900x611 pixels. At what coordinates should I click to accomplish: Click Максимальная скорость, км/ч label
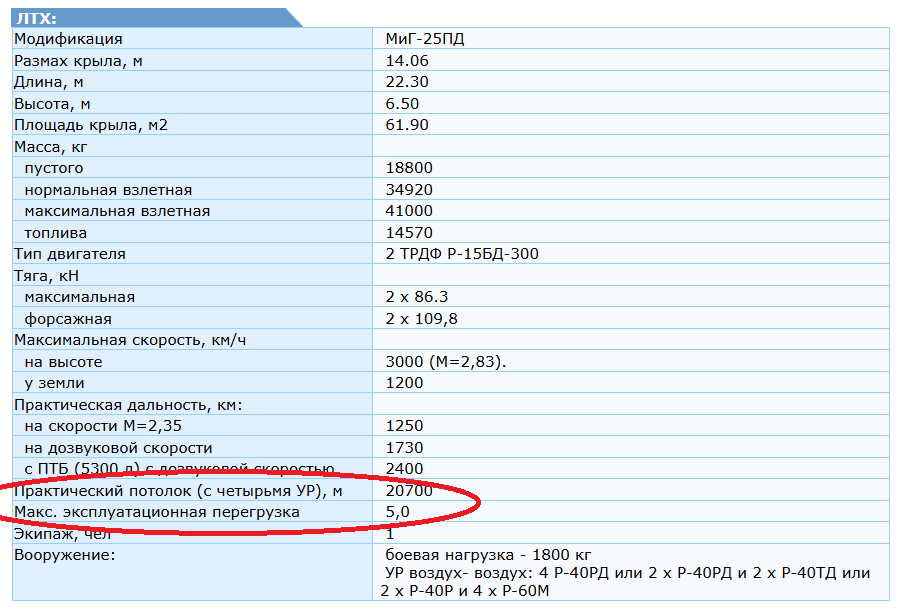click(130, 341)
